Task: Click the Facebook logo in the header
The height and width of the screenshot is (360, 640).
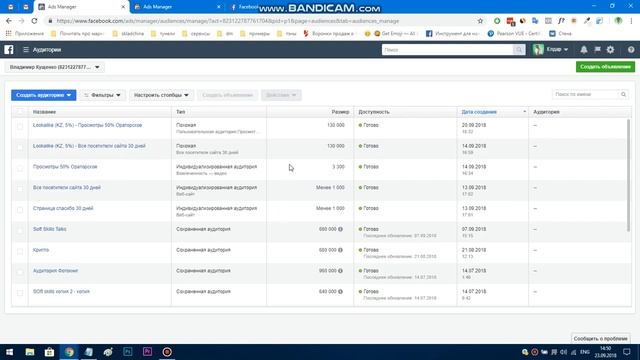Action: click(x=9, y=50)
